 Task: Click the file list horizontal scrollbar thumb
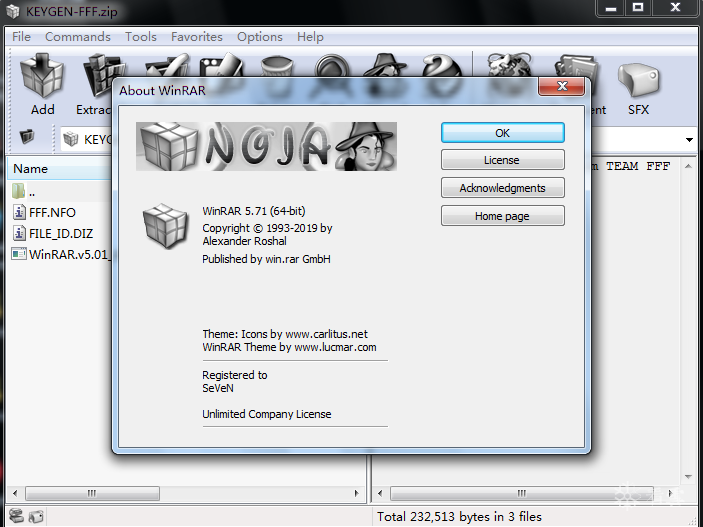point(92,493)
